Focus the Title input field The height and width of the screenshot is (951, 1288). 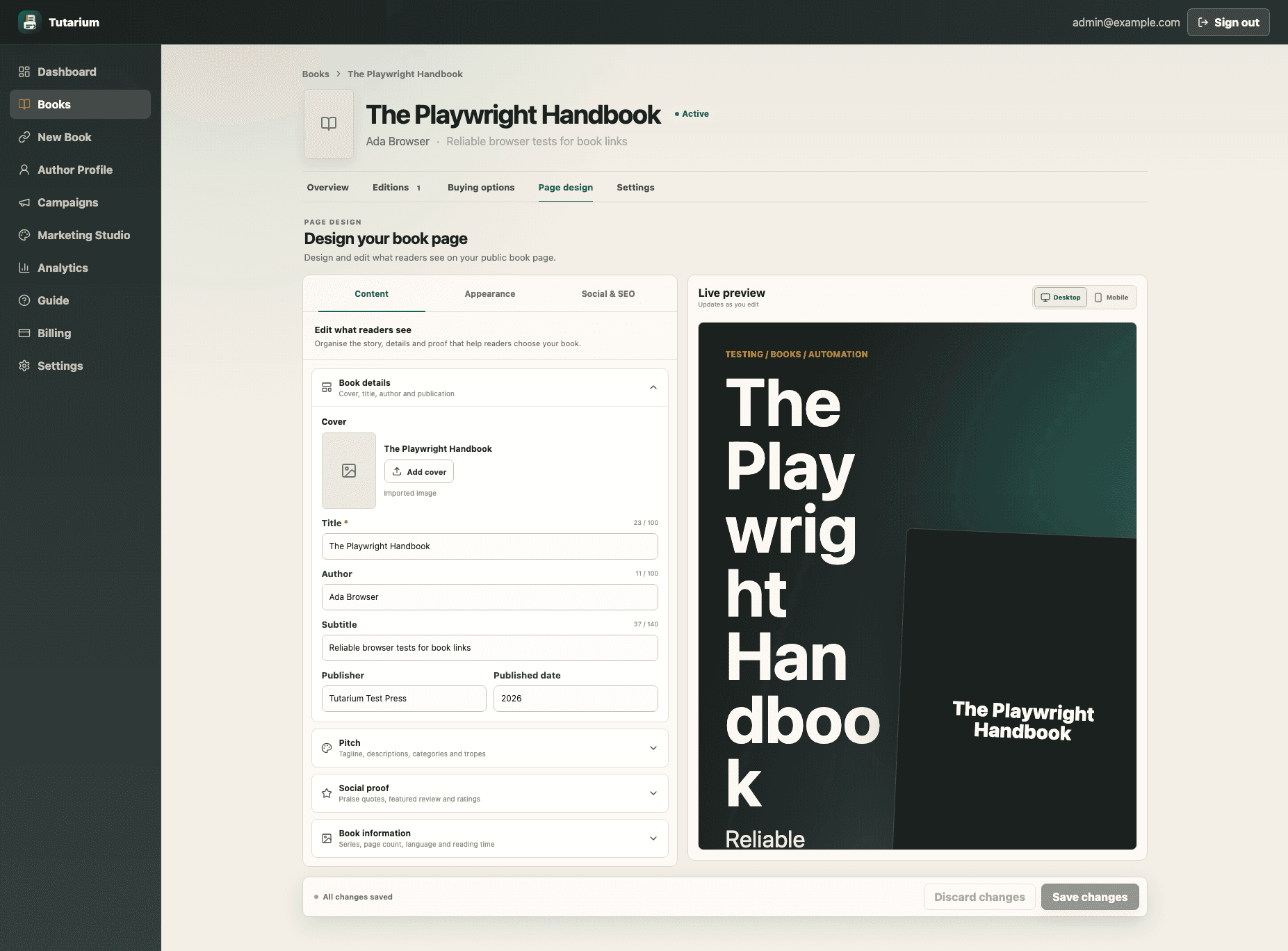(490, 546)
